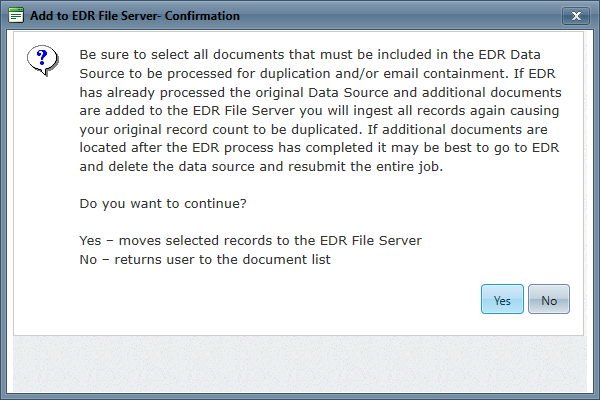This screenshot has width=600, height=400.
Task: Click the line 'located after the EDR process'
Action: (x=319, y=148)
